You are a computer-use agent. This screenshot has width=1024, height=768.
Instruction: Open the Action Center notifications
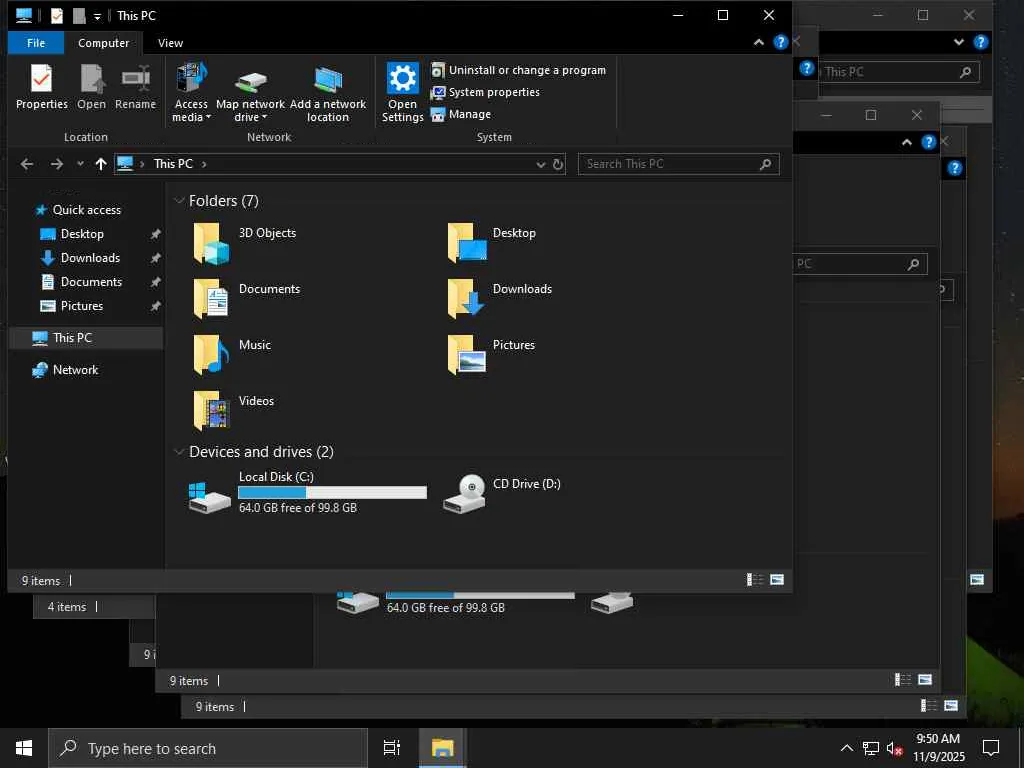tap(991, 748)
